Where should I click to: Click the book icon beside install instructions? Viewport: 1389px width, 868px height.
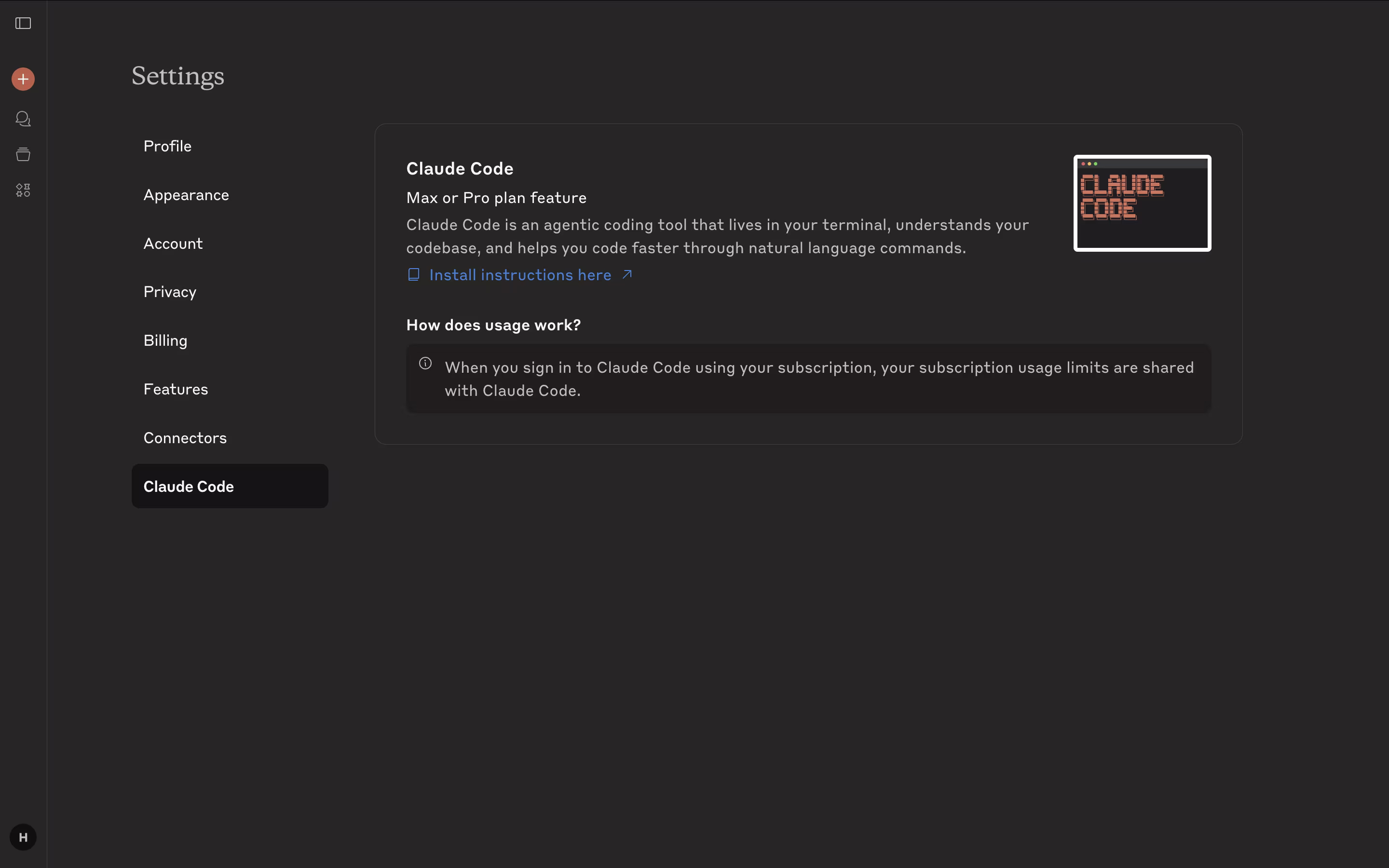pos(413,274)
